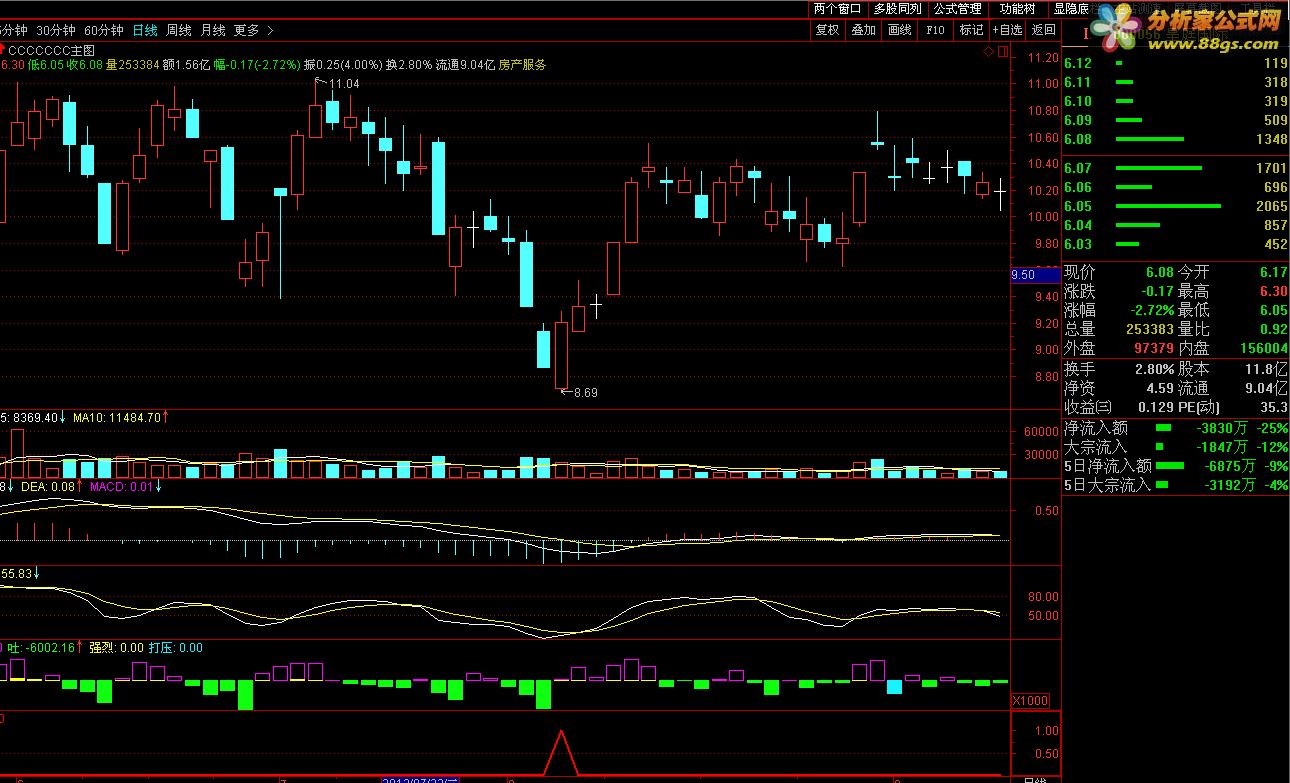Click the 内盘 156004 value
1290x783 pixels.
(1263, 347)
